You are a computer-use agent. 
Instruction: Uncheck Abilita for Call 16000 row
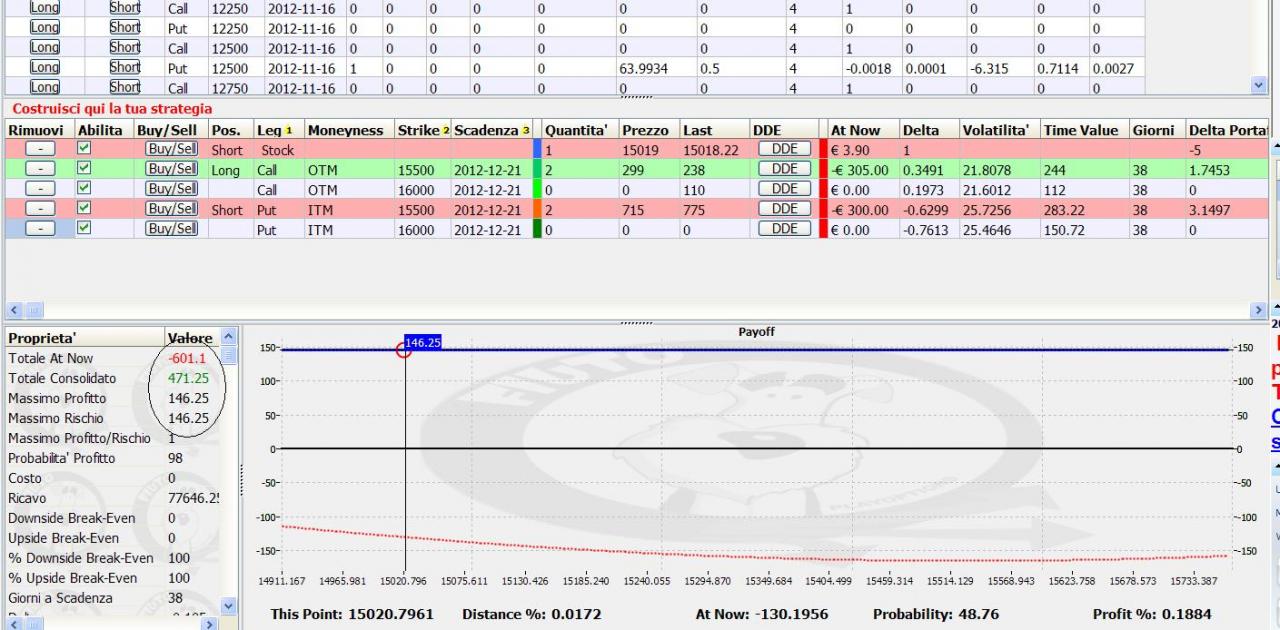(85, 189)
